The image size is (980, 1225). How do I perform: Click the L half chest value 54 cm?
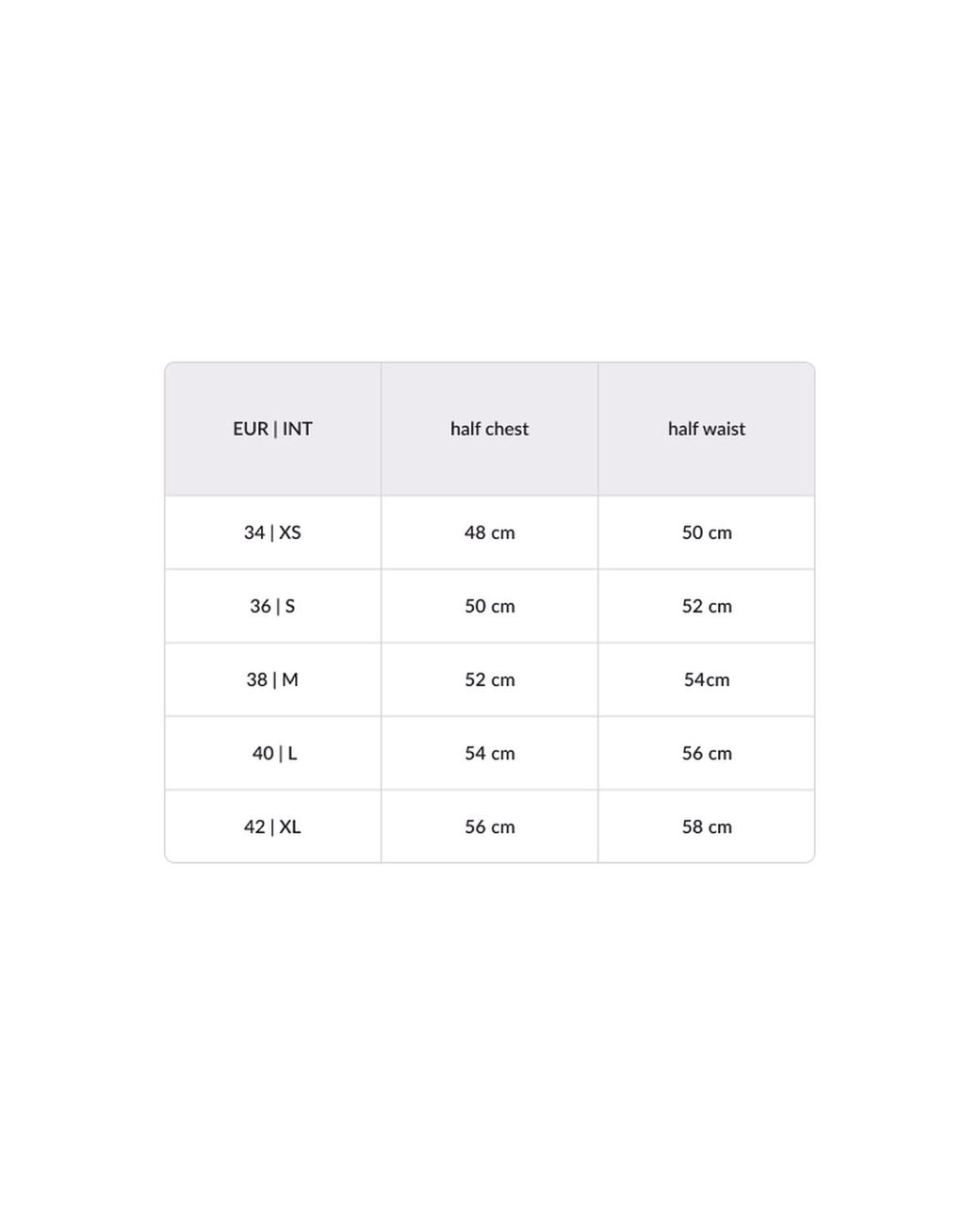(489, 753)
